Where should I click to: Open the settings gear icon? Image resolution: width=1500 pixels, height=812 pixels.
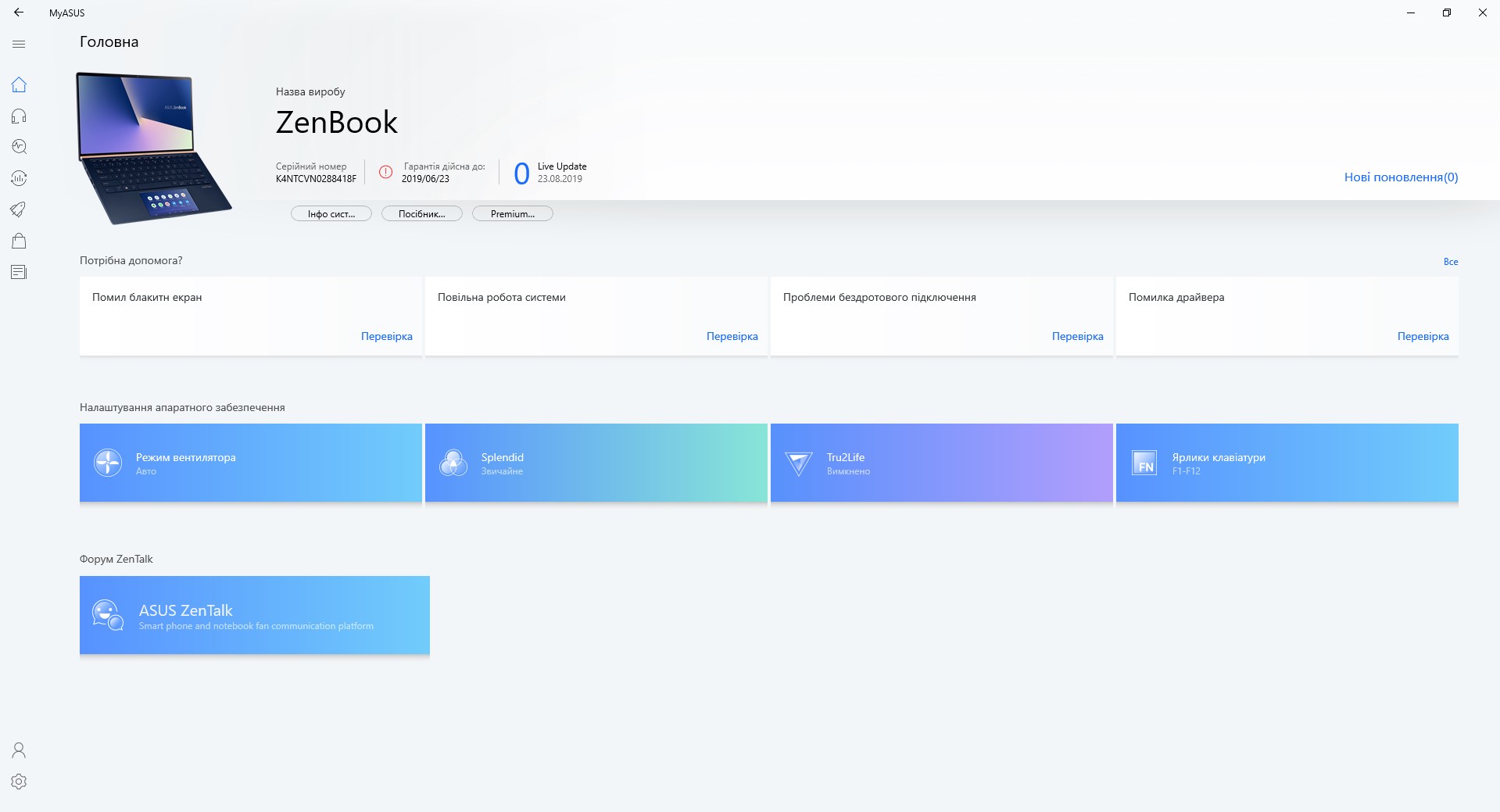click(x=19, y=782)
